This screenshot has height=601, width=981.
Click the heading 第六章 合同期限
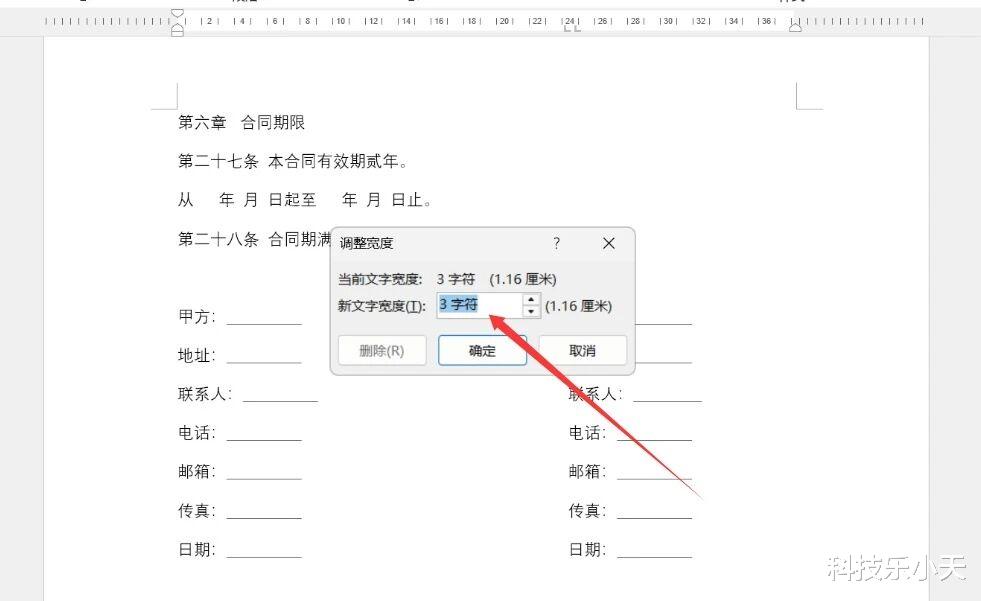click(241, 123)
